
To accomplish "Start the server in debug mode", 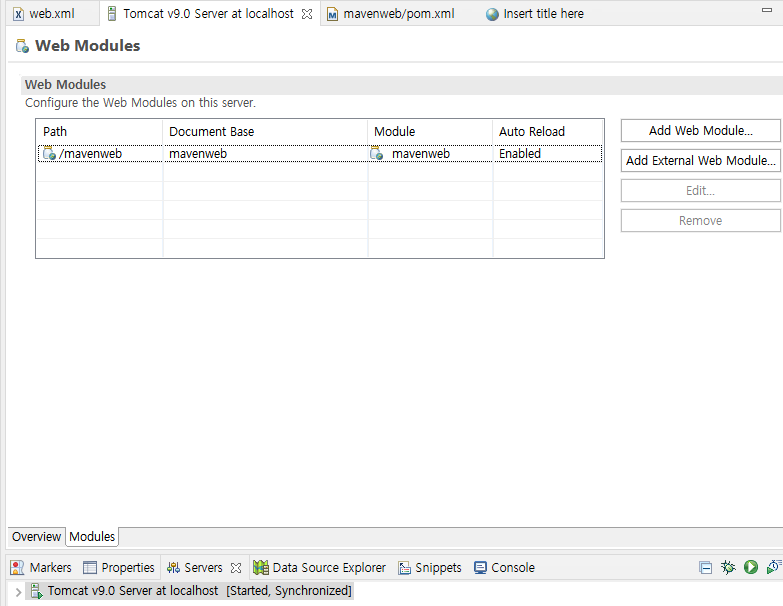I will pos(728,567).
